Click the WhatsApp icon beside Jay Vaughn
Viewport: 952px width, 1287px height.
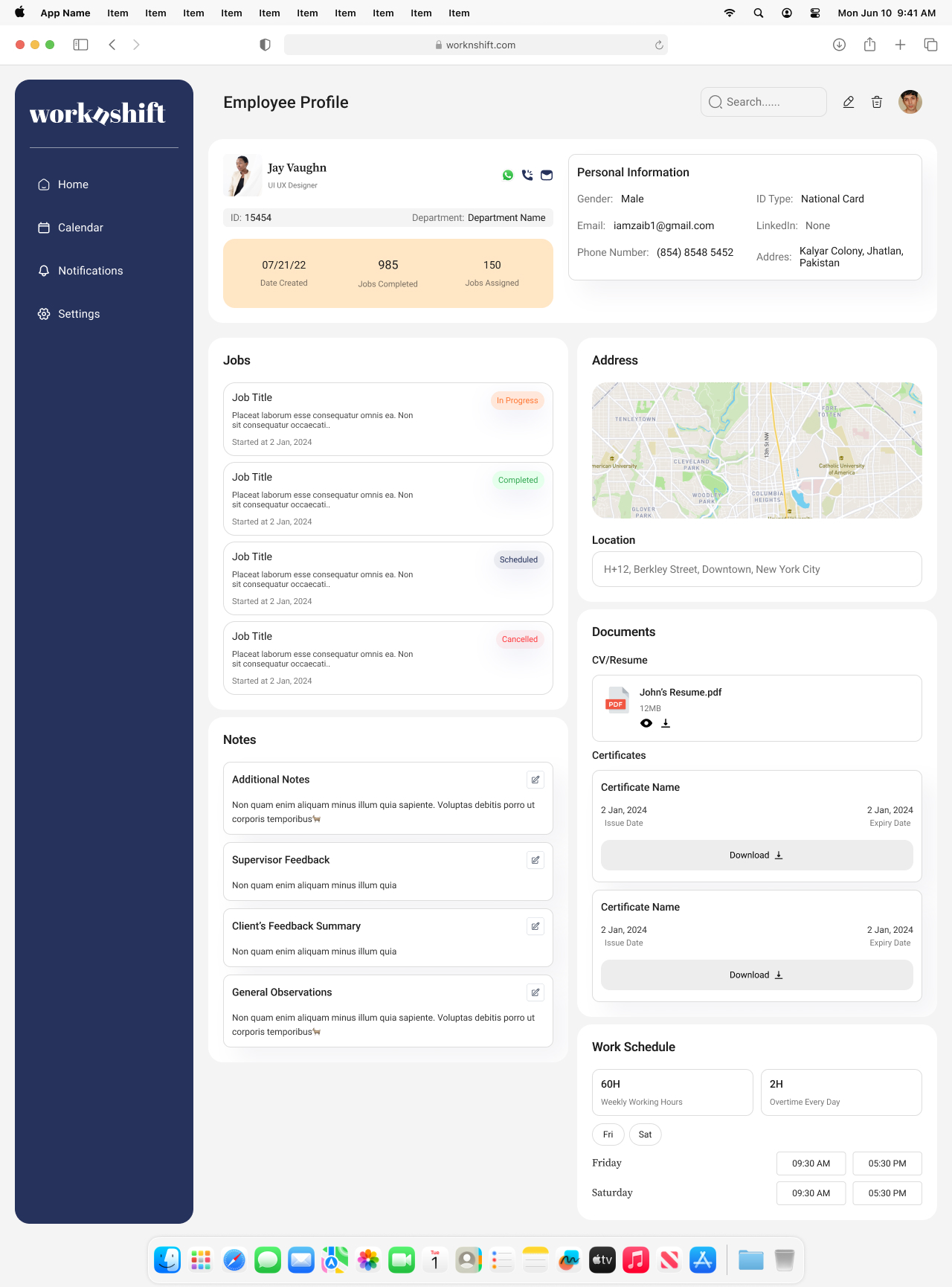(508, 176)
